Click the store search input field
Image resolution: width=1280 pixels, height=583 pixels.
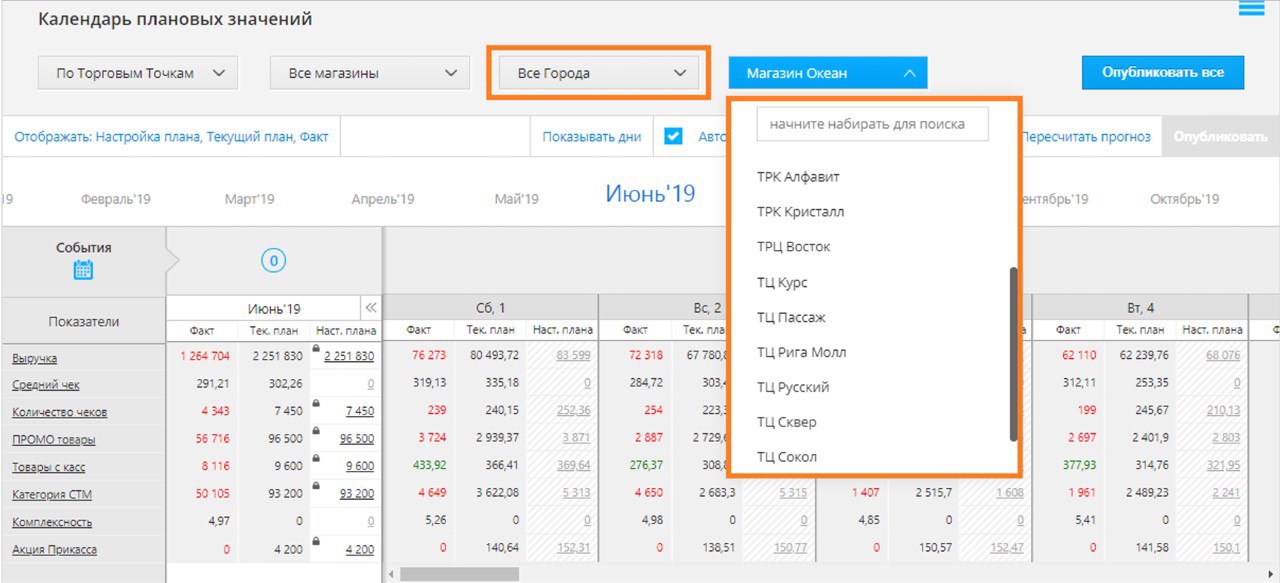click(x=872, y=125)
